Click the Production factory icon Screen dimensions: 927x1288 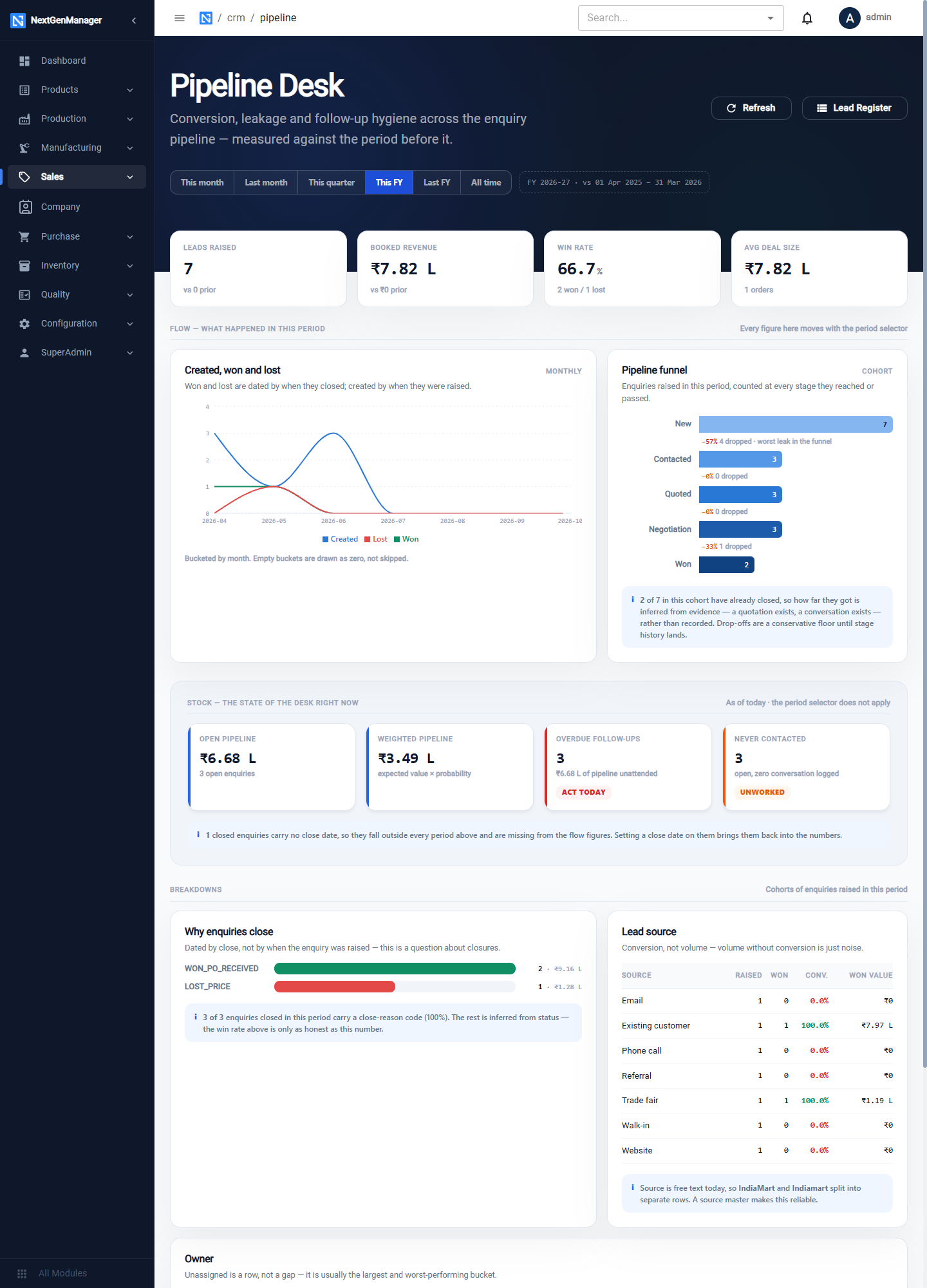tap(24, 118)
